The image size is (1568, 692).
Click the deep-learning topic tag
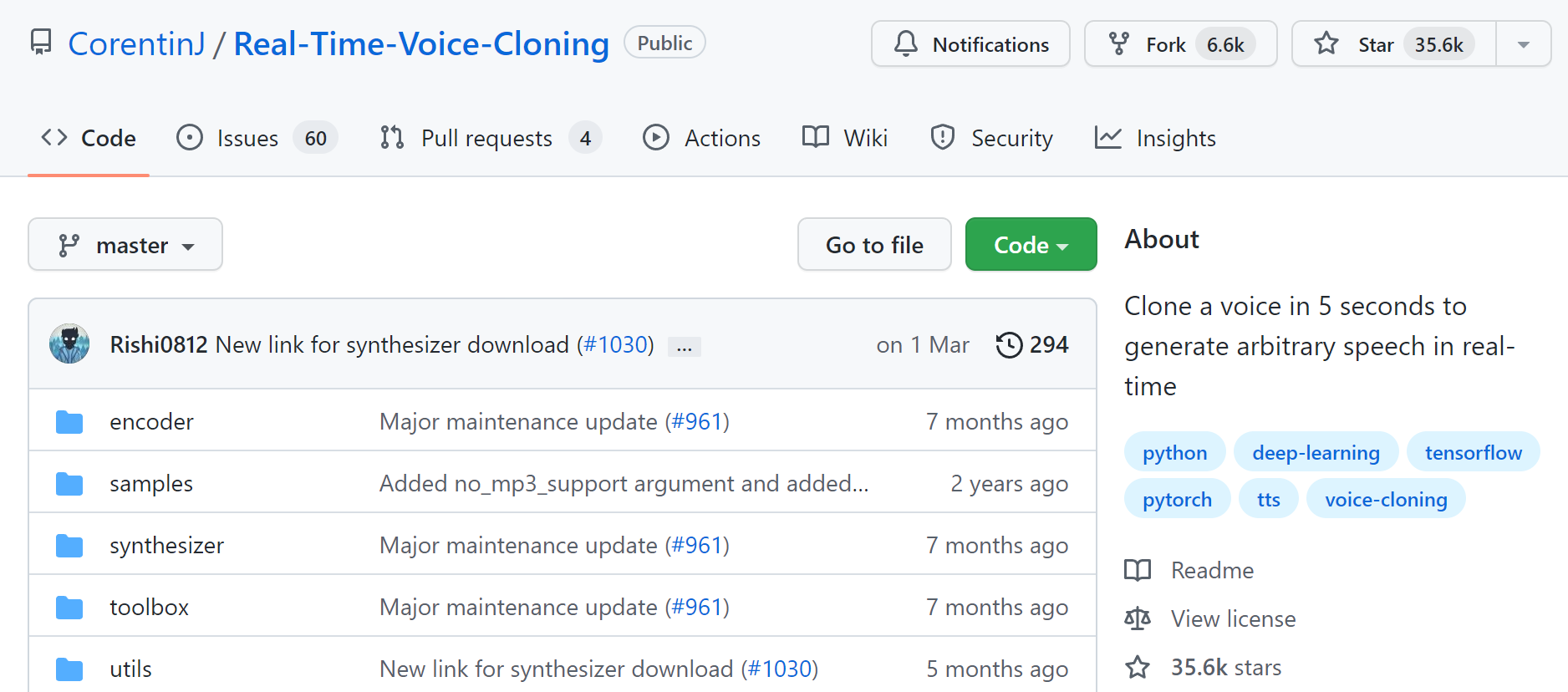1316,452
